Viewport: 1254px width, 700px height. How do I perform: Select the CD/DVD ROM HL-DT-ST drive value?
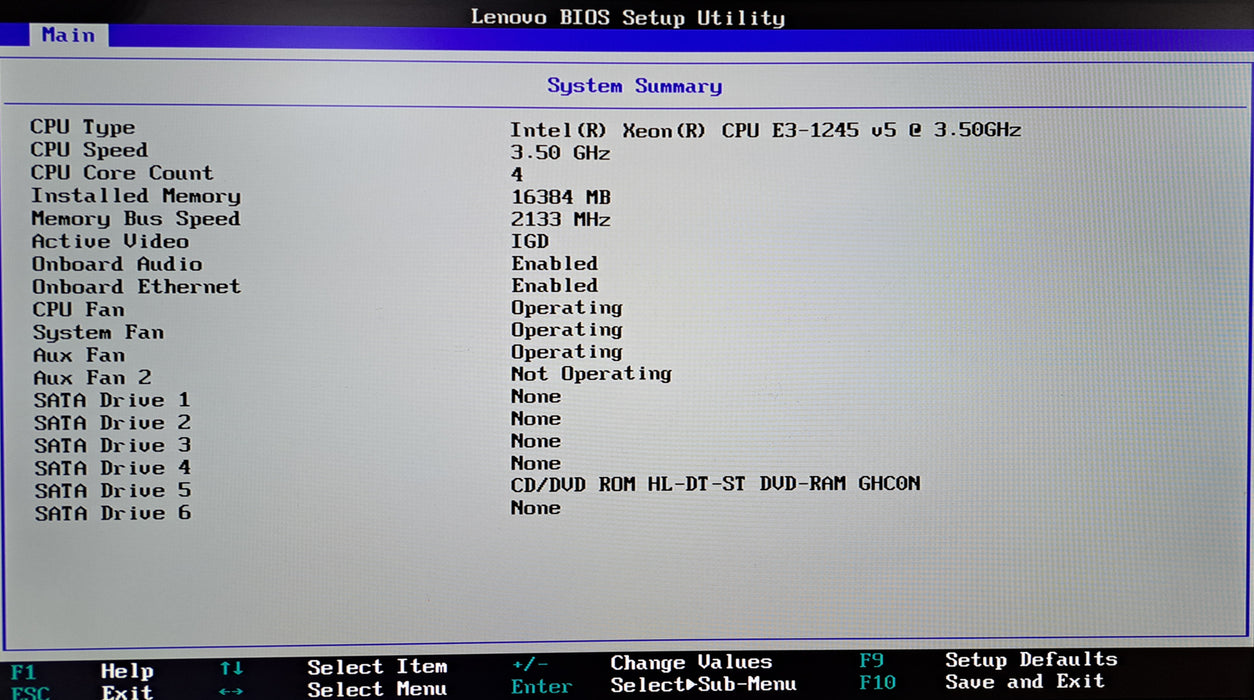(x=715, y=484)
